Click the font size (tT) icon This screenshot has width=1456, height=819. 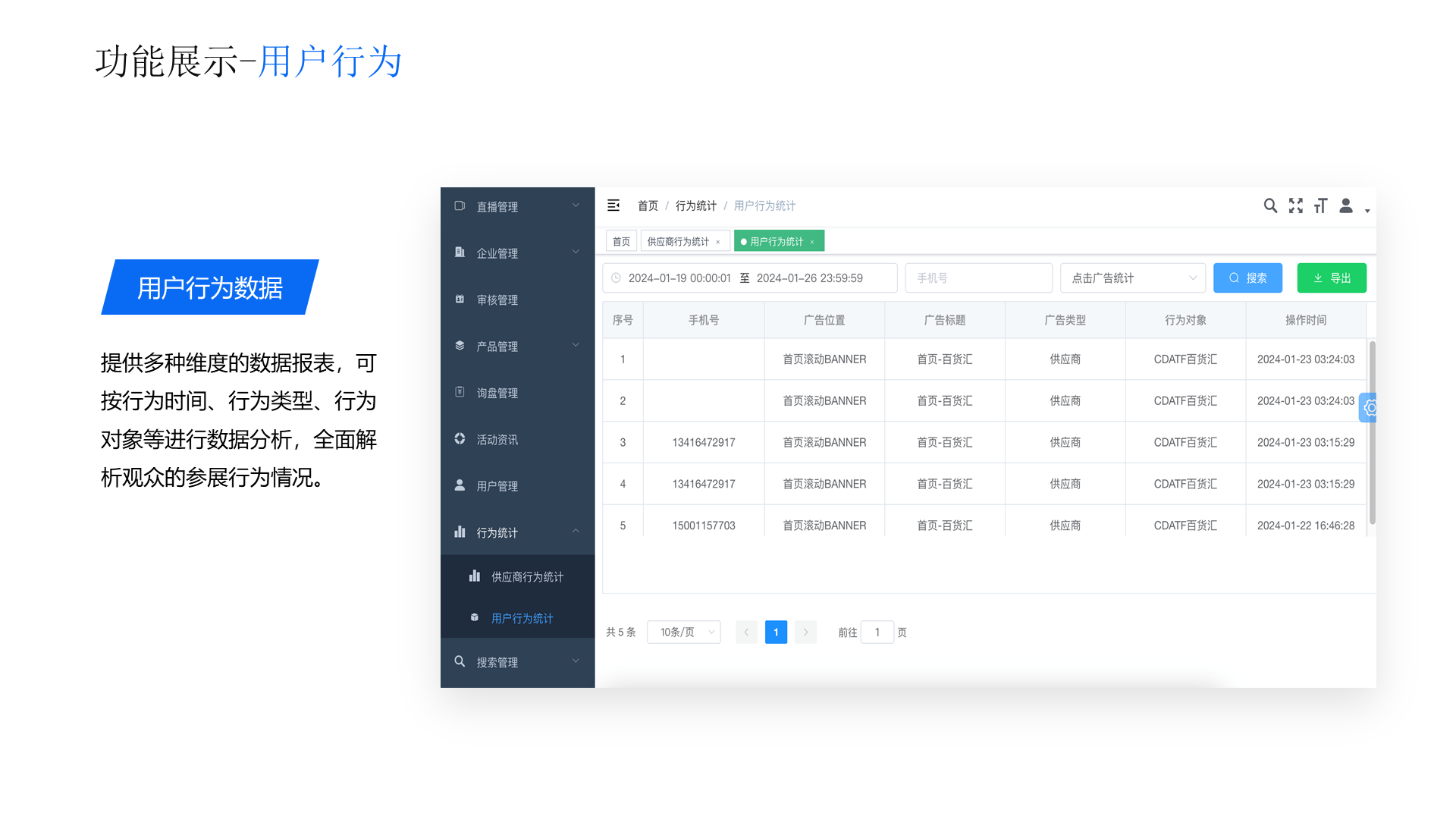(x=1320, y=206)
